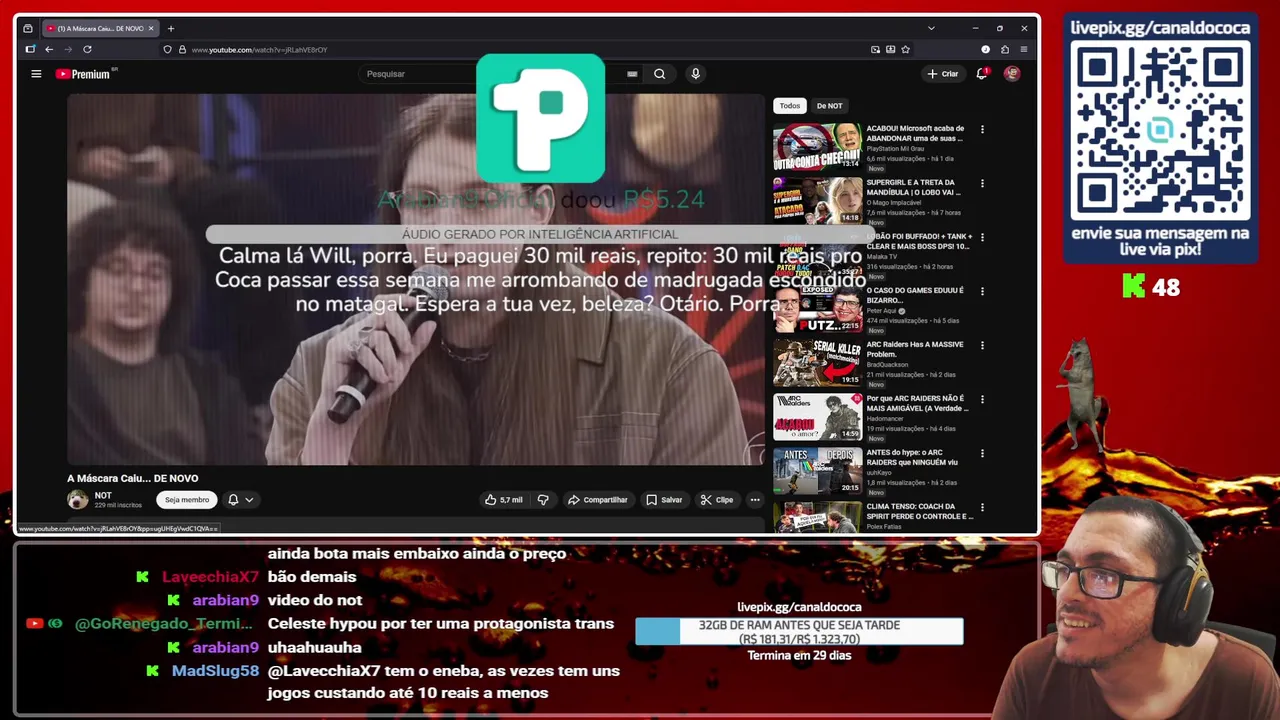Open the browser extensions puzzle icon
The width and height of the screenshot is (1280, 720).
point(1004,49)
